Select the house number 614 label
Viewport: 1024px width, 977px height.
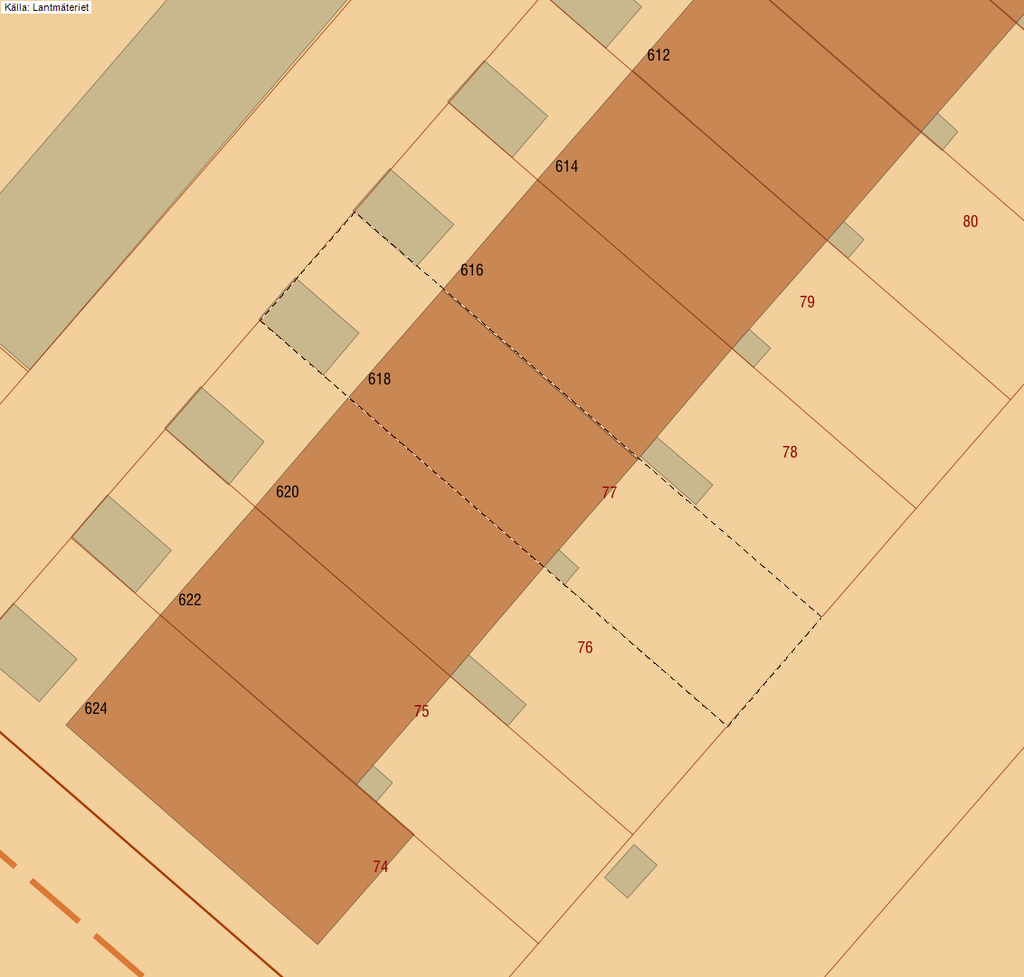566,167
